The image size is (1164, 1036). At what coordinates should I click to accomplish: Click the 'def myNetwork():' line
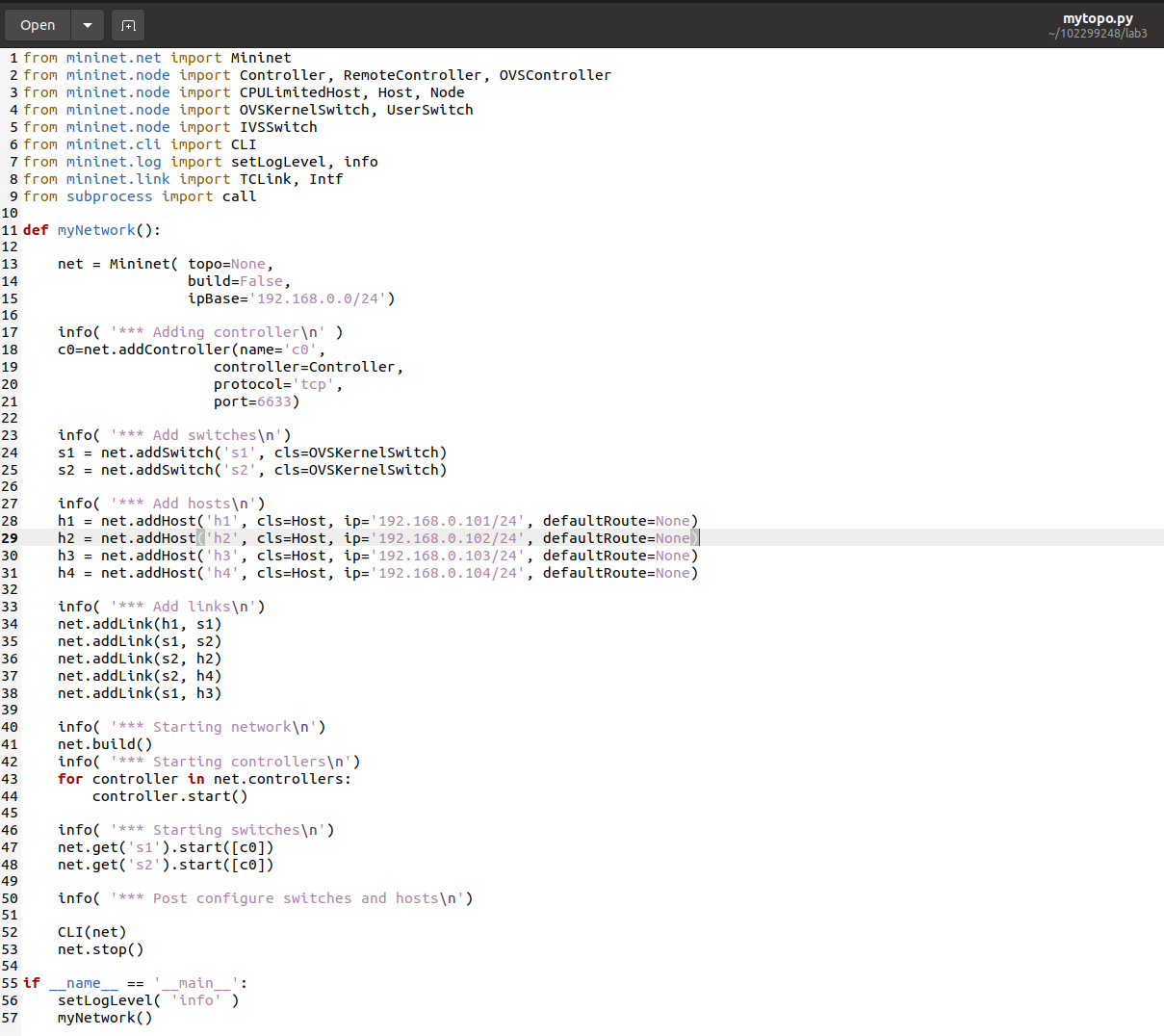click(91, 230)
